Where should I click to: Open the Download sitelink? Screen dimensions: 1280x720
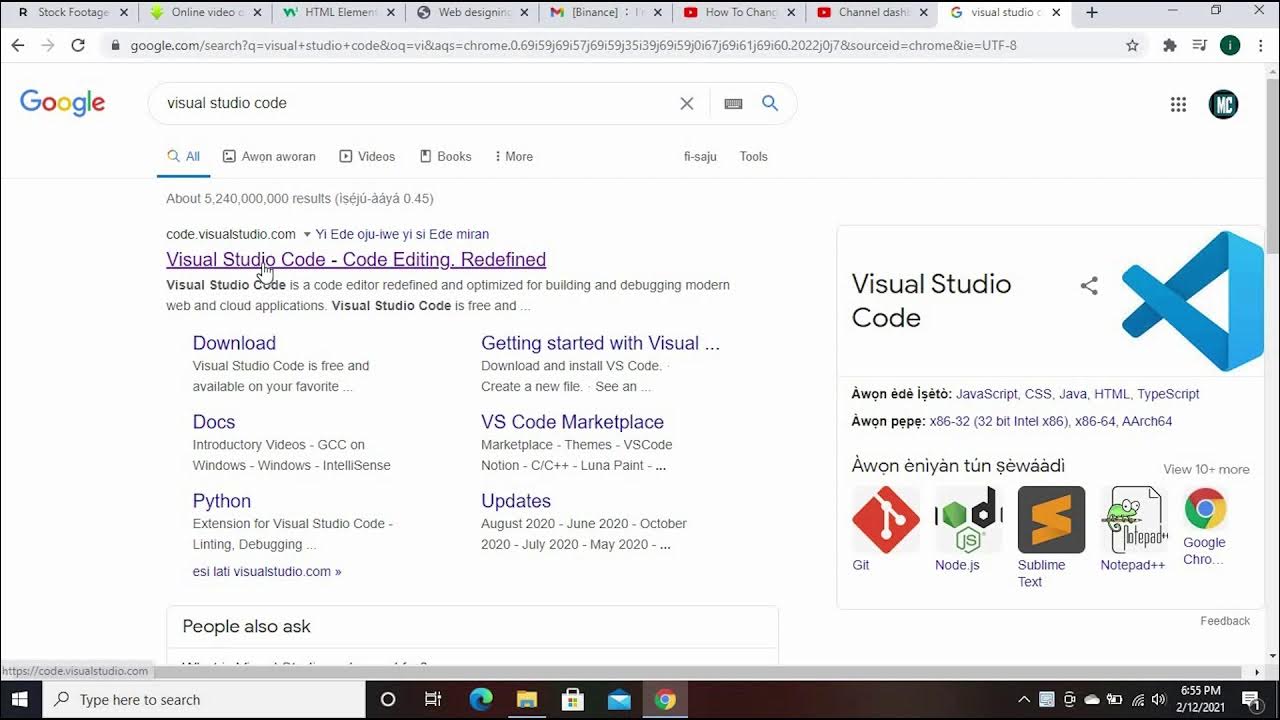tap(234, 343)
